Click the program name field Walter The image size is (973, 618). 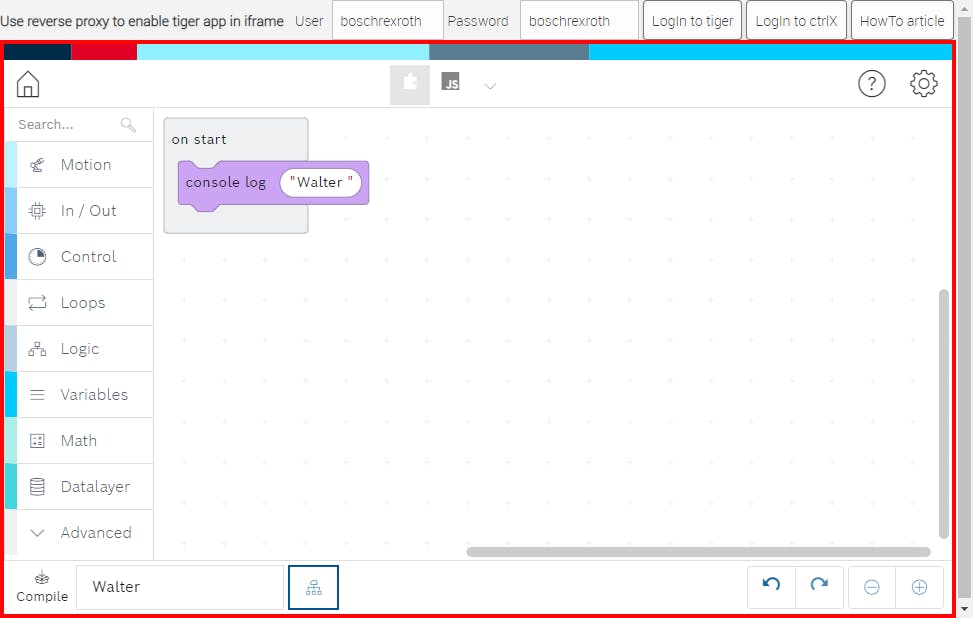(180, 587)
